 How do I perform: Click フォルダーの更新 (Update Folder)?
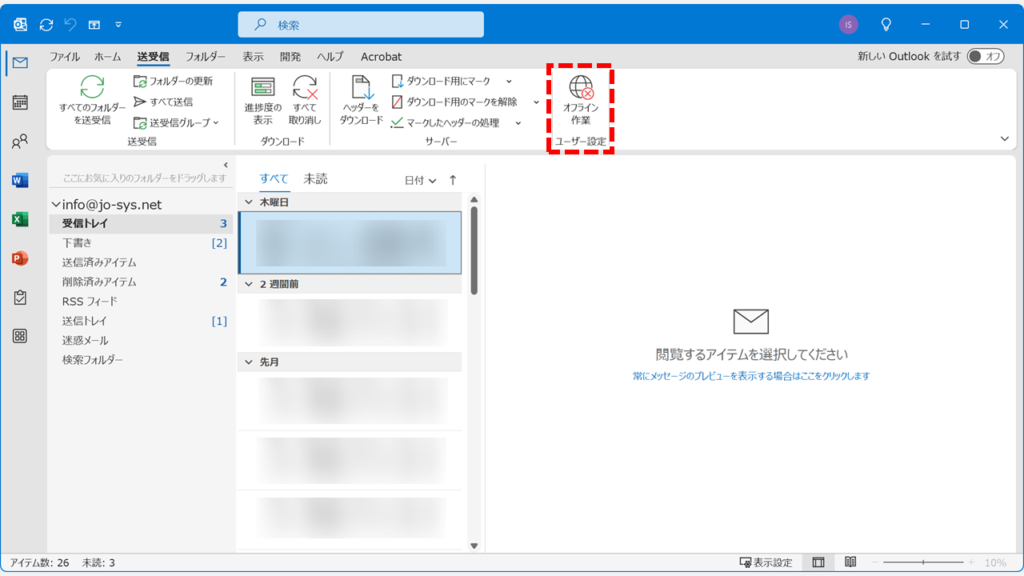(174, 81)
